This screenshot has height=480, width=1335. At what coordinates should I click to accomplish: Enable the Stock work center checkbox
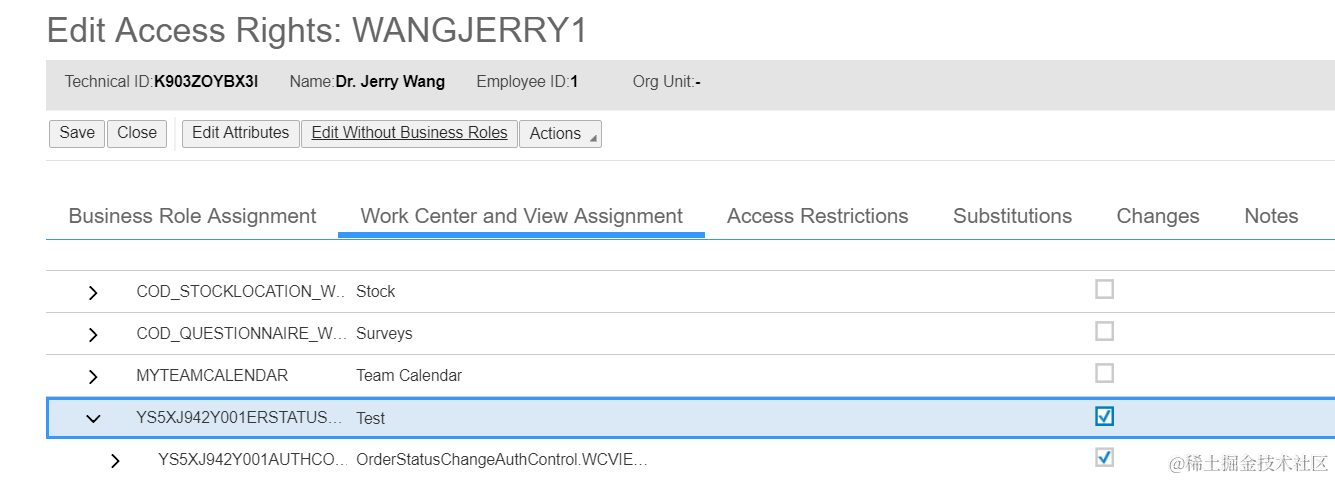(1104, 290)
